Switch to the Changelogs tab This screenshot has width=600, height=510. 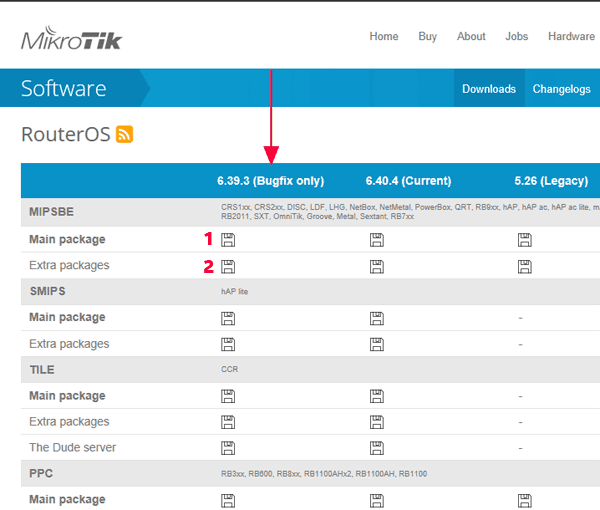point(561,89)
